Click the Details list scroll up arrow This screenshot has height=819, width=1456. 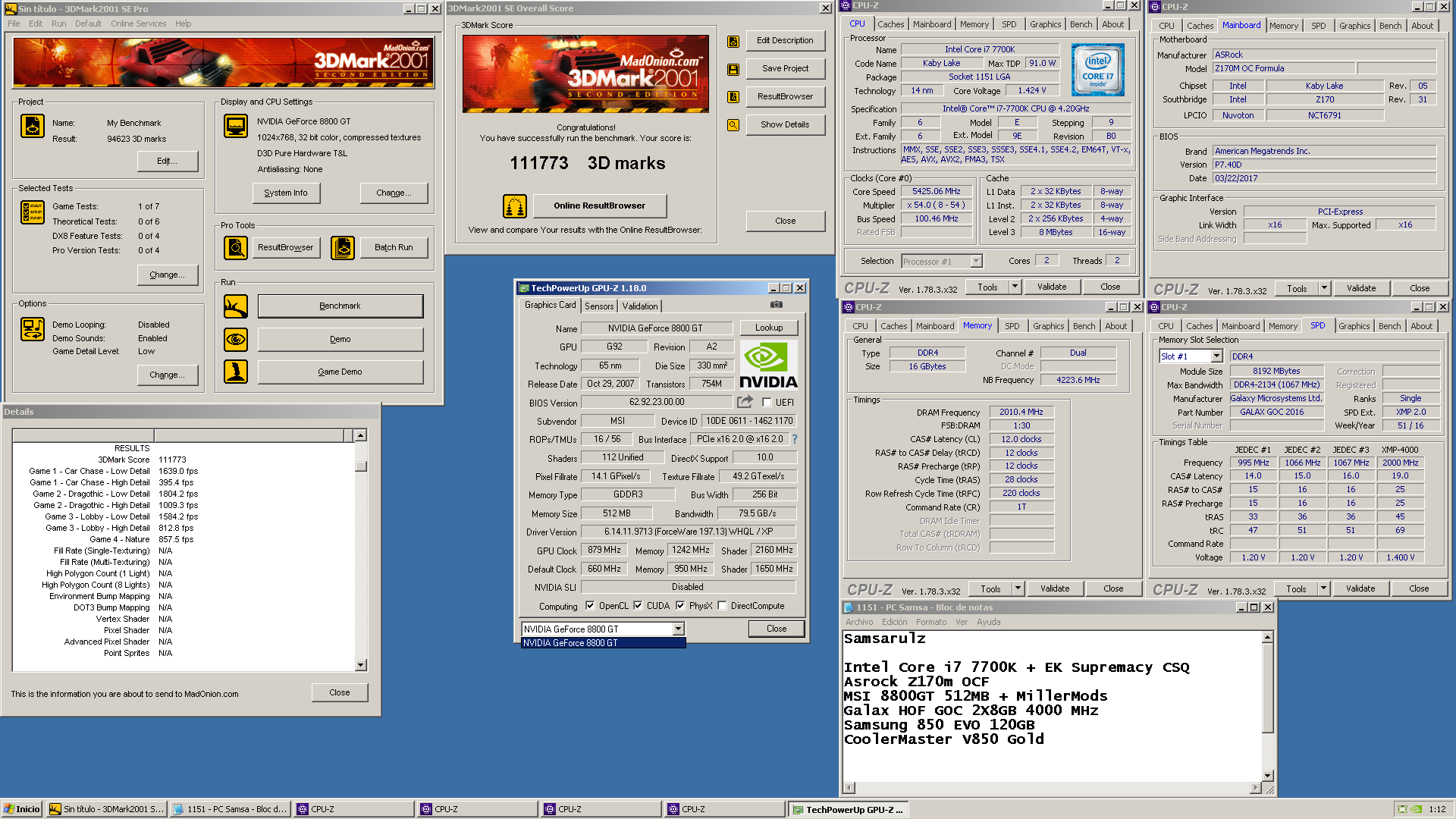click(x=361, y=435)
